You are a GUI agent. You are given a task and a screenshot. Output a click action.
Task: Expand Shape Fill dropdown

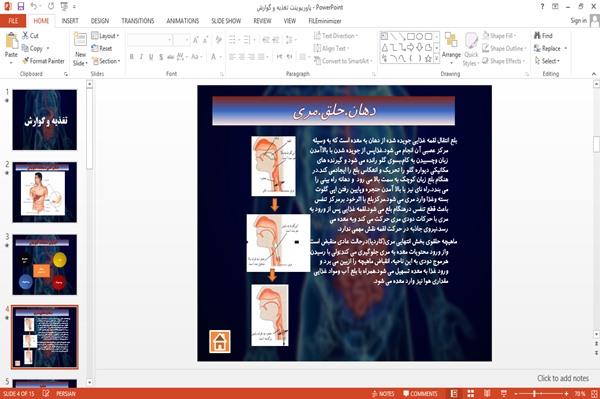pyautogui.click(x=499, y=36)
